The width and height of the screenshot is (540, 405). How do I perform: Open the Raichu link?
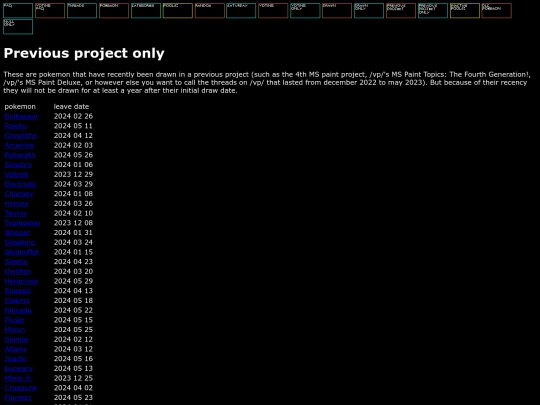point(16,126)
